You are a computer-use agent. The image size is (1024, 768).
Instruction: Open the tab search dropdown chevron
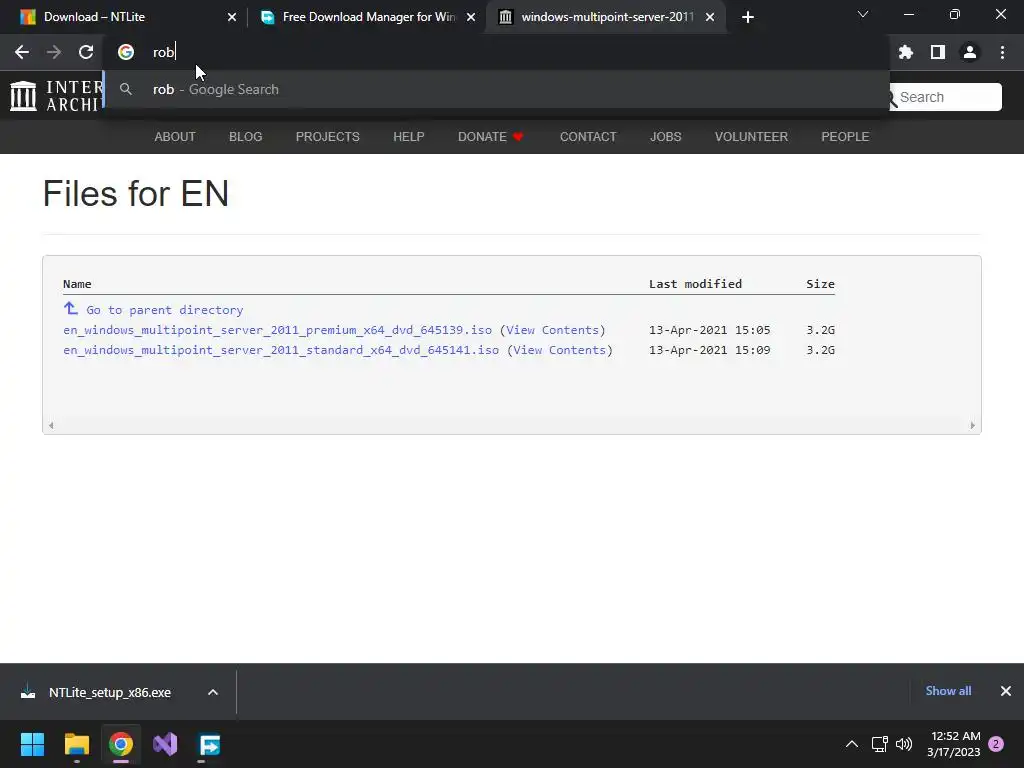(x=863, y=14)
